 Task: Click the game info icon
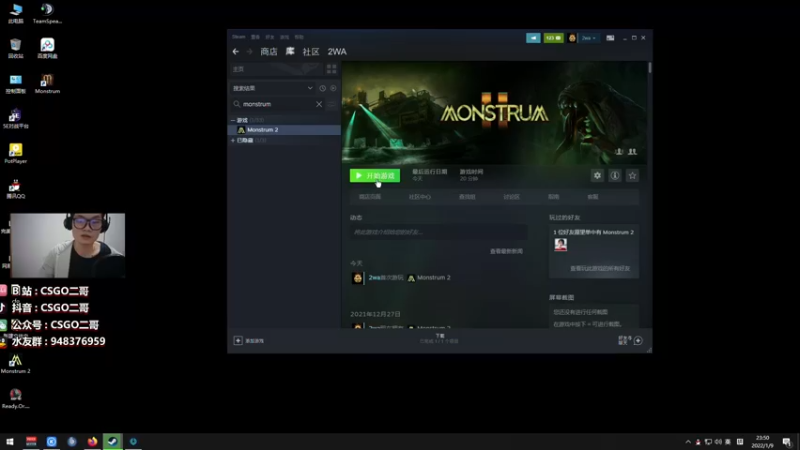tap(615, 176)
